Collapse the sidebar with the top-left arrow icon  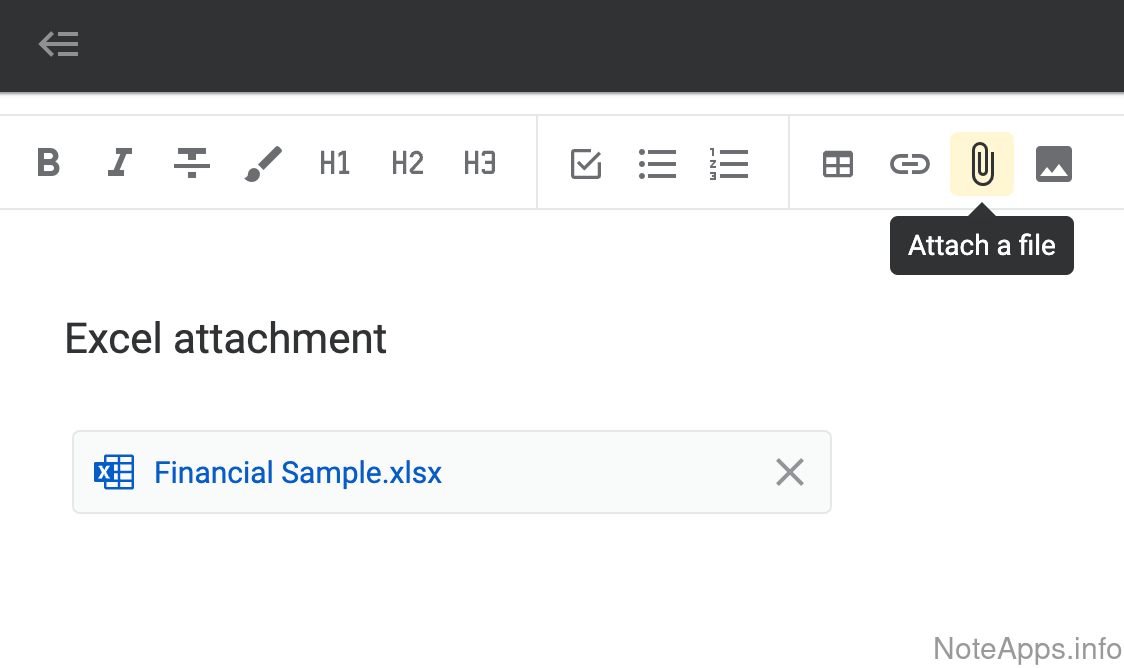59,45
